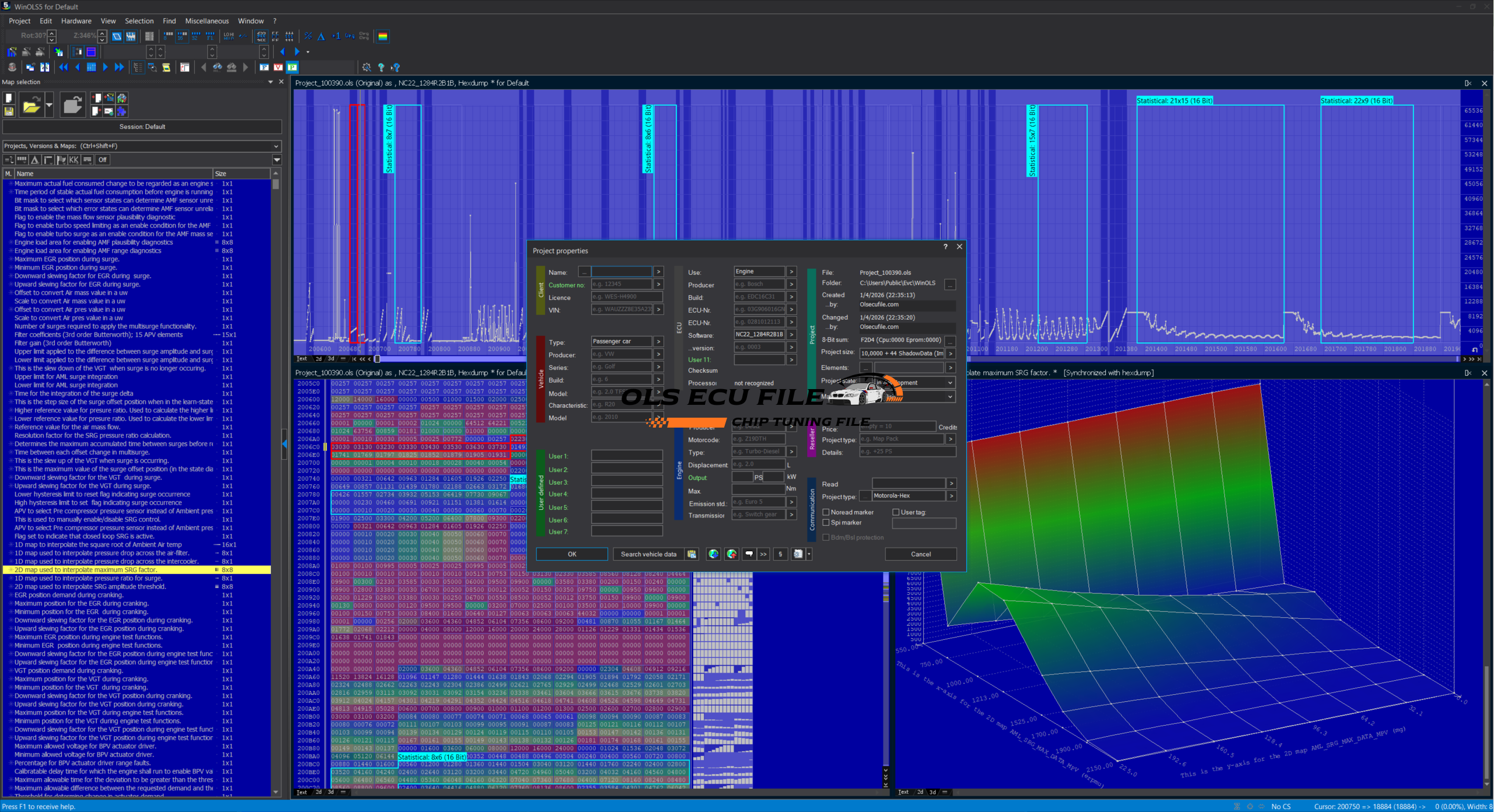Enable the Noread marker checkbox
The width and height of the screenshot is (1494, 812).
pyautogui.click(x=826, y=512)
